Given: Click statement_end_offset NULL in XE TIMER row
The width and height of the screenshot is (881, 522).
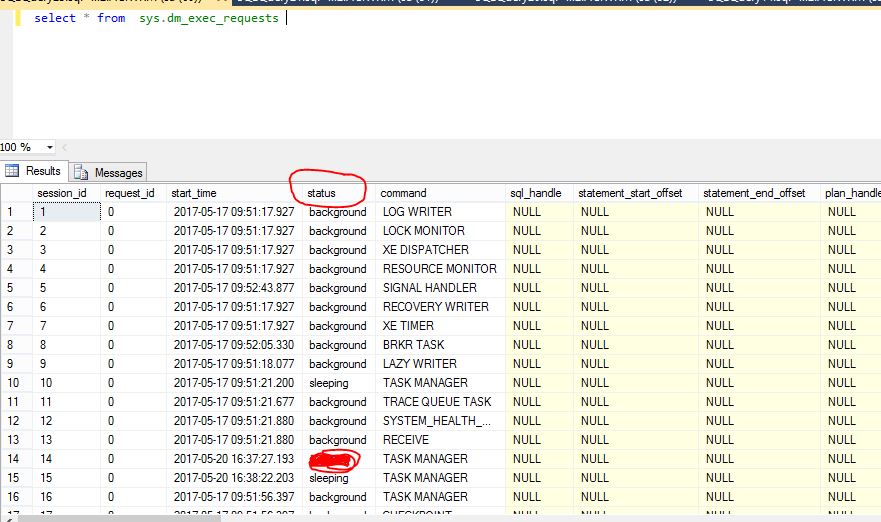Looking at the screenshot, I should point(759,326).
